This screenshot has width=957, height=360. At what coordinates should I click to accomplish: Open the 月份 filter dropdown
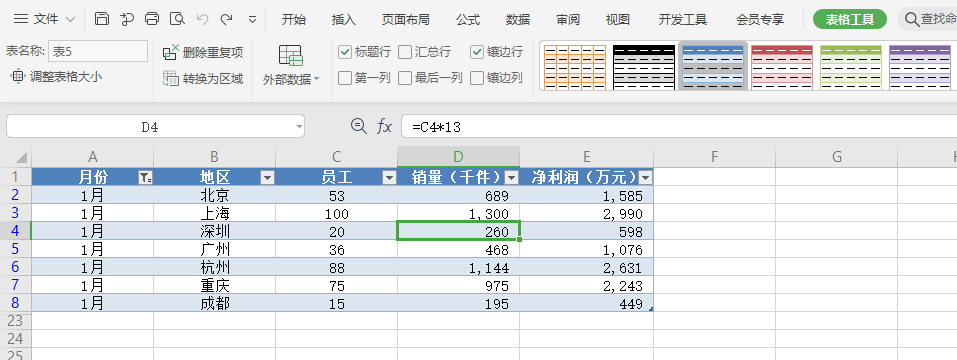coord(145,178)
